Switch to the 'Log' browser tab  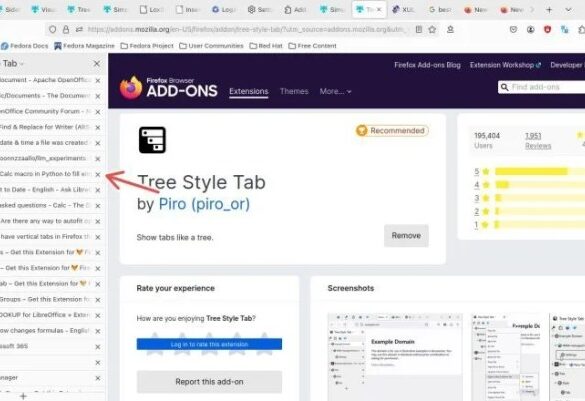point(224,10)
